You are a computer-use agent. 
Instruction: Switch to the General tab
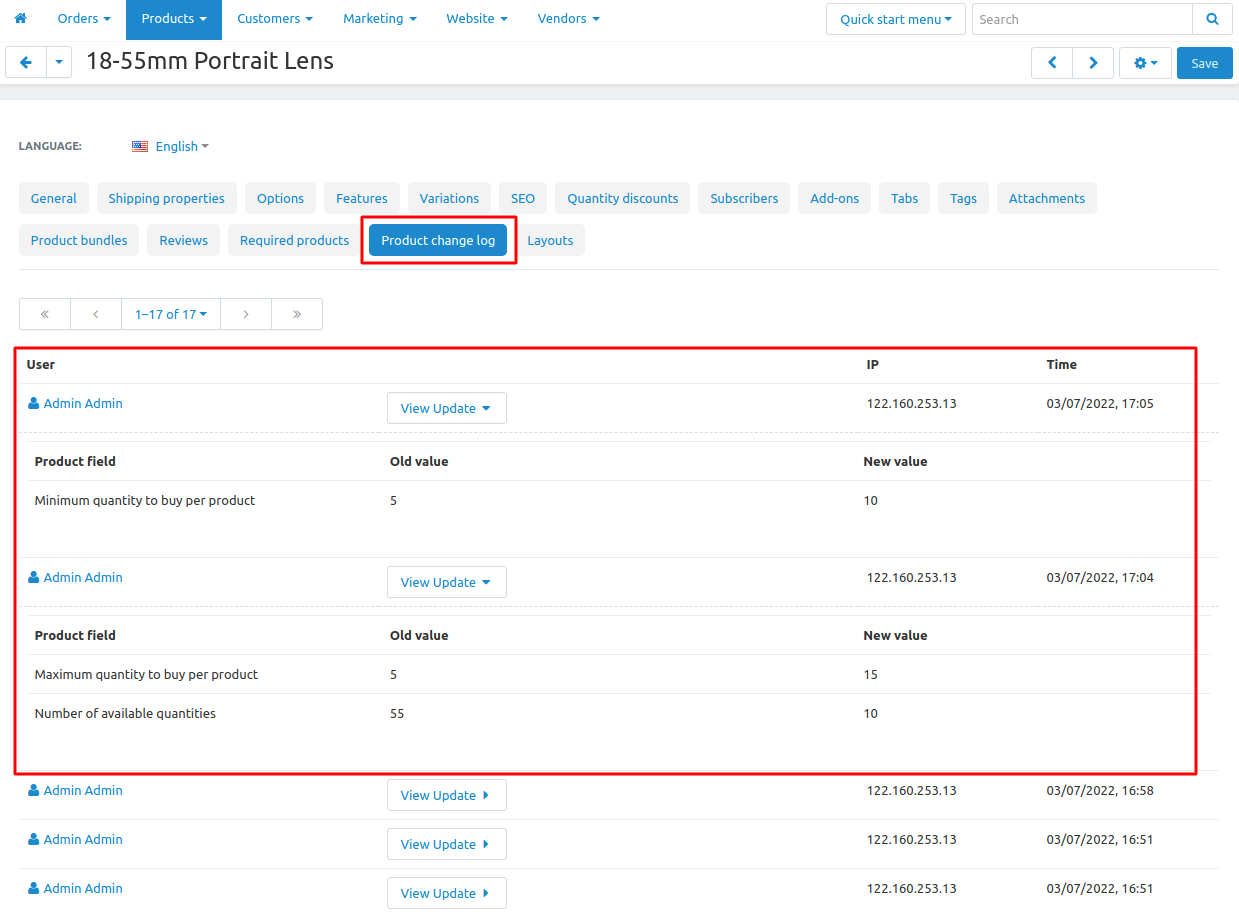coord(54,198)
